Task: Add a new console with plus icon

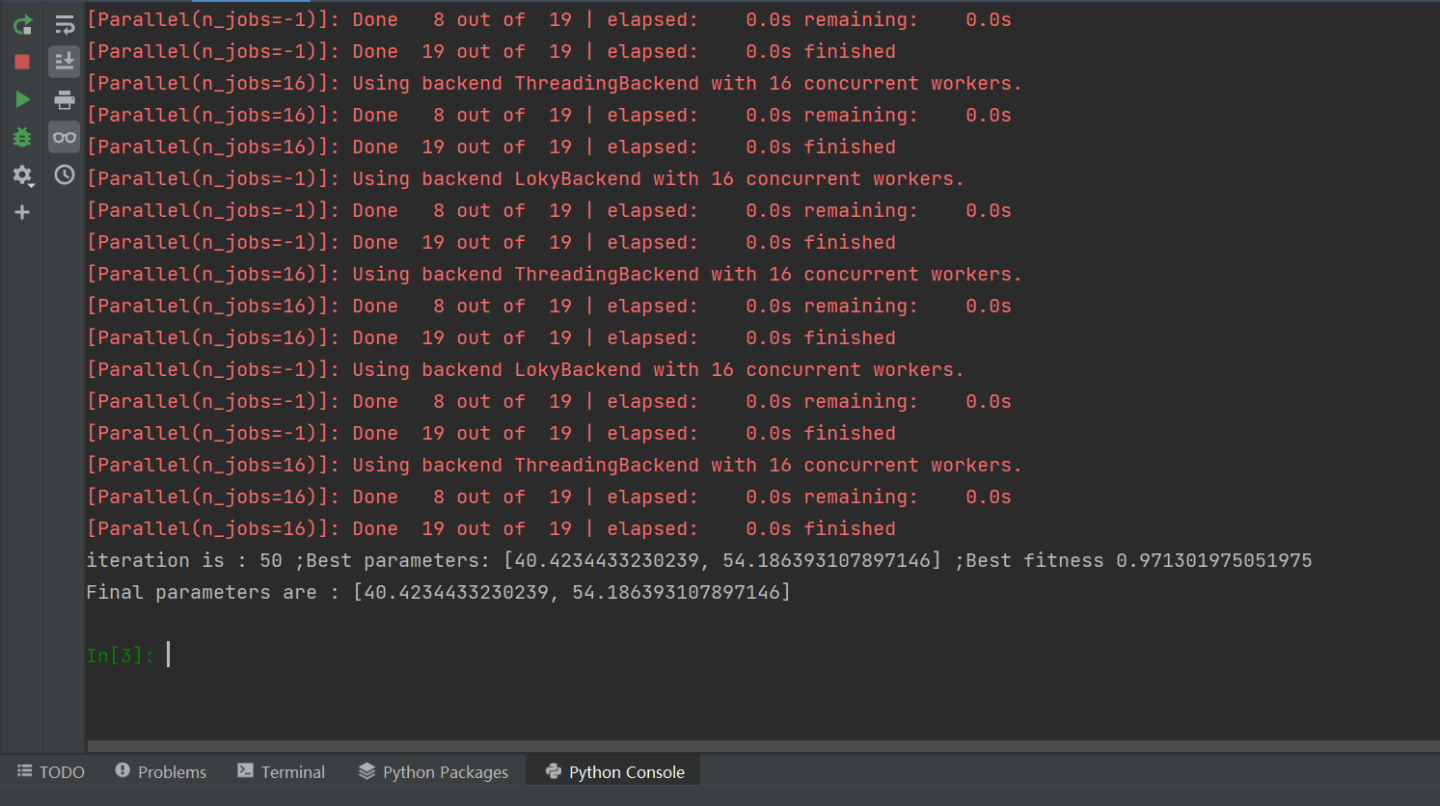Action: click(22, 212)
